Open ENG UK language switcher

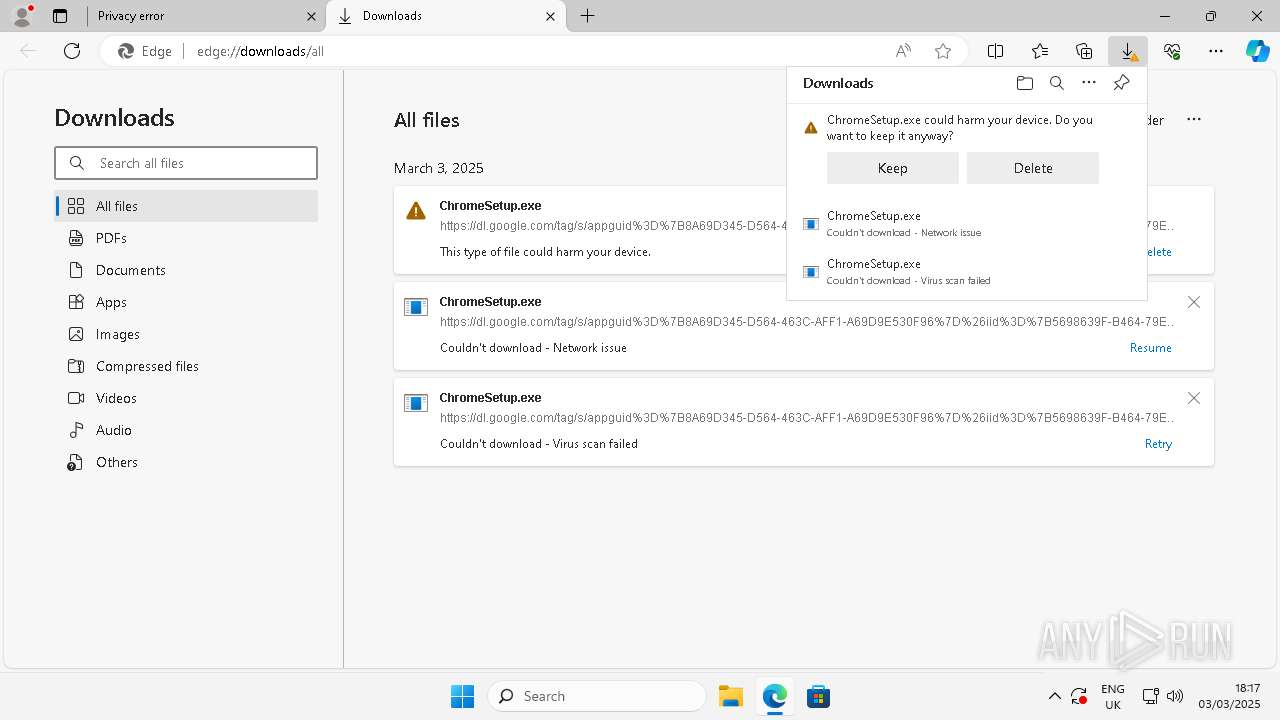(x=1112, y=696)
